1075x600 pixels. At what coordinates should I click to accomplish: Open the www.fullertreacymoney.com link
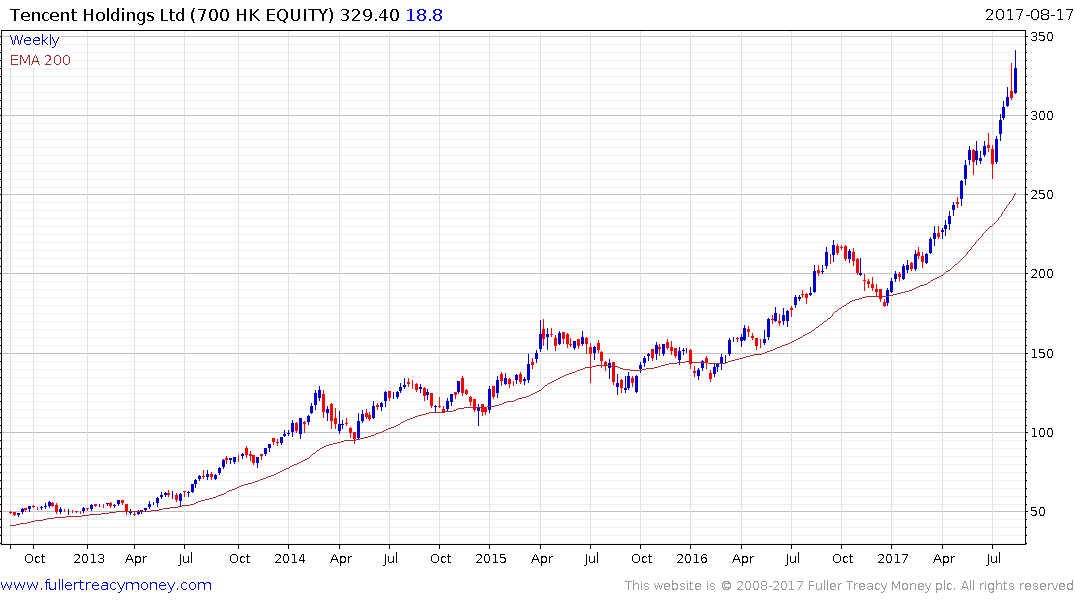[106, 585]
